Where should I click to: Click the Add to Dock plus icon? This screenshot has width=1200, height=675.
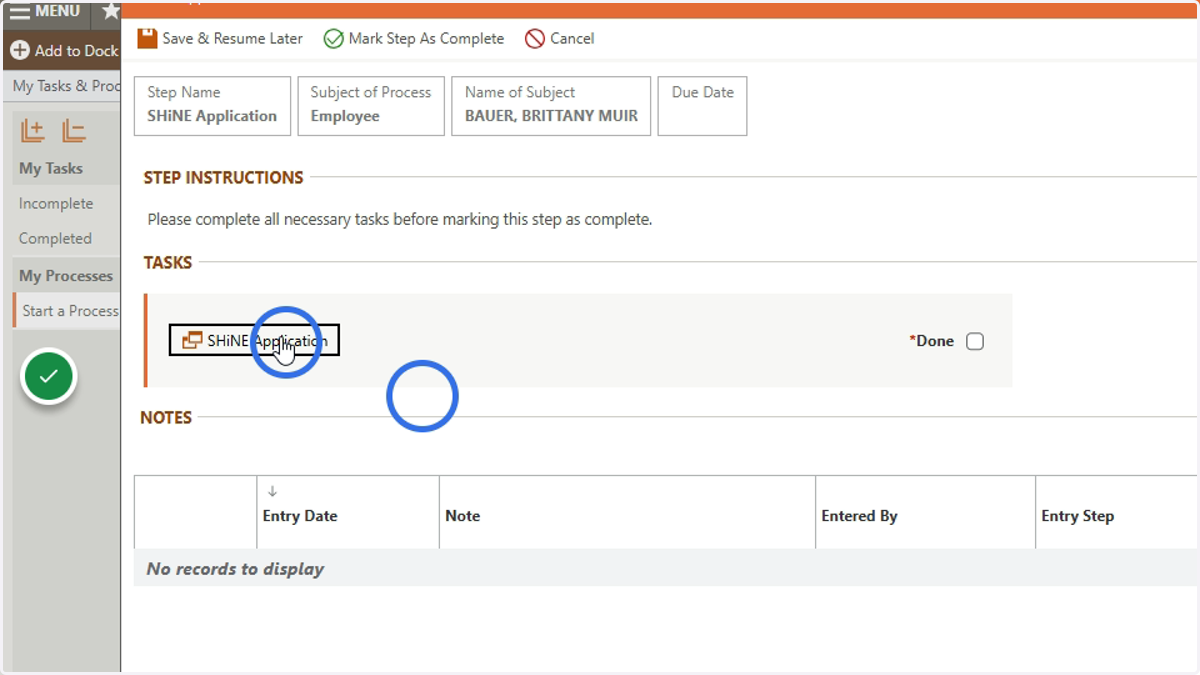tap(20, 50)
